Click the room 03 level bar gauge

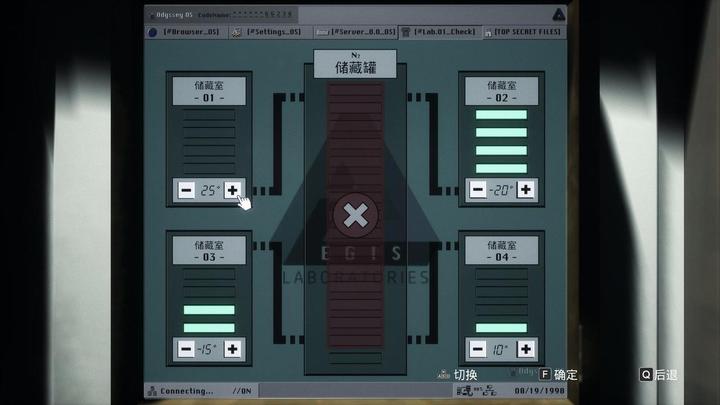pos(209,301)
